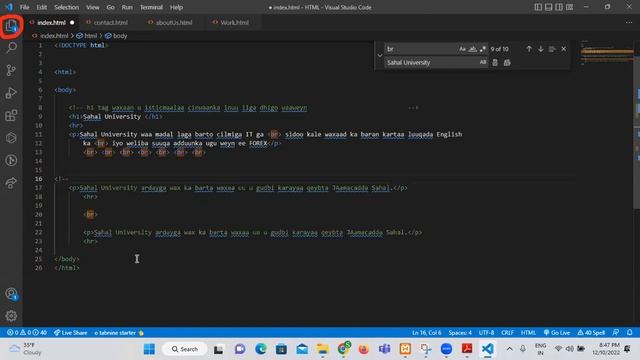Open the Search view in activity bar
Viewport: 640px width, 360px height.
(x=11, y=47)
